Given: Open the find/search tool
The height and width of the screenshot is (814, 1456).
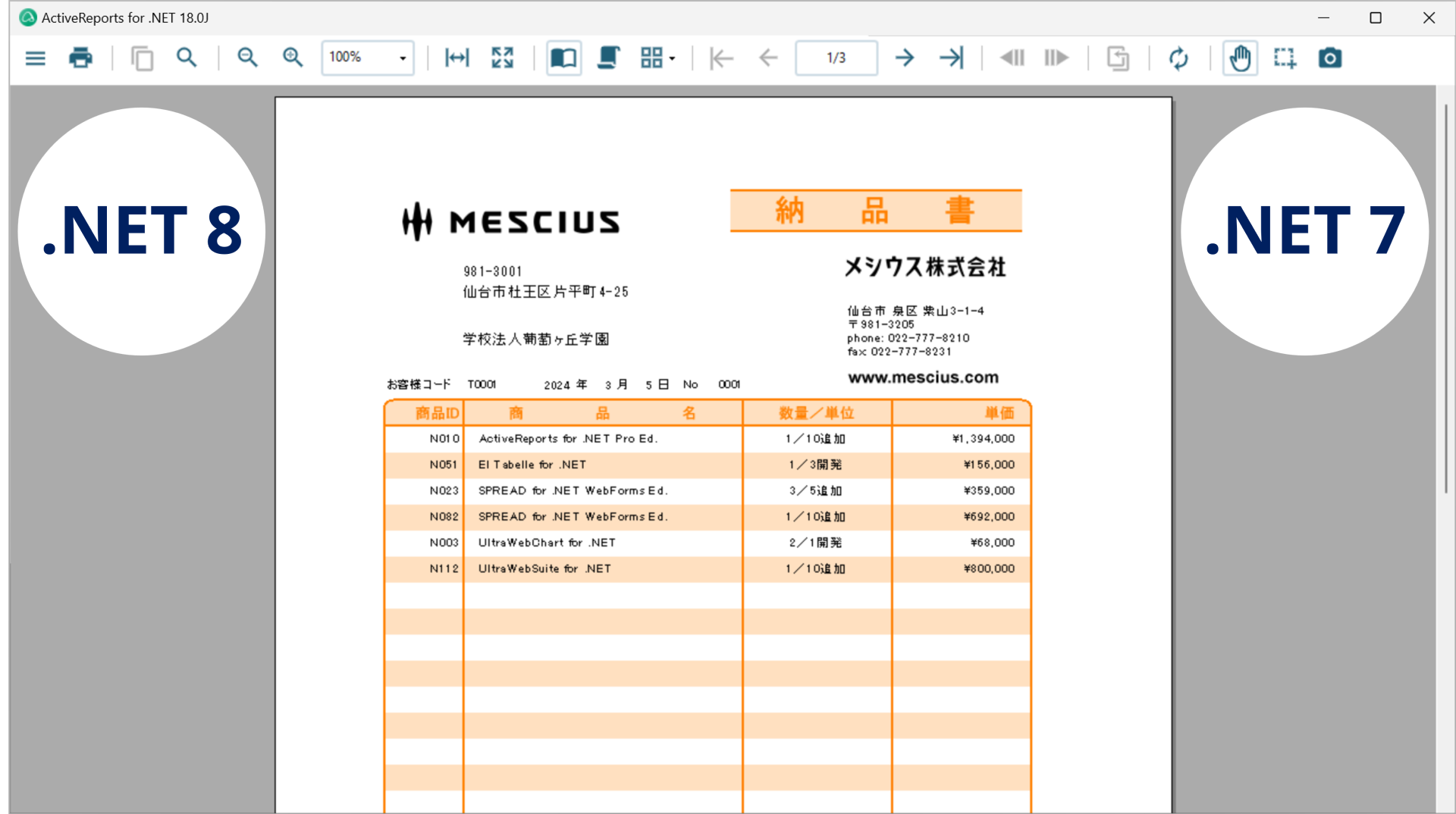Looking at the screenshot, I should click(187, 58).
